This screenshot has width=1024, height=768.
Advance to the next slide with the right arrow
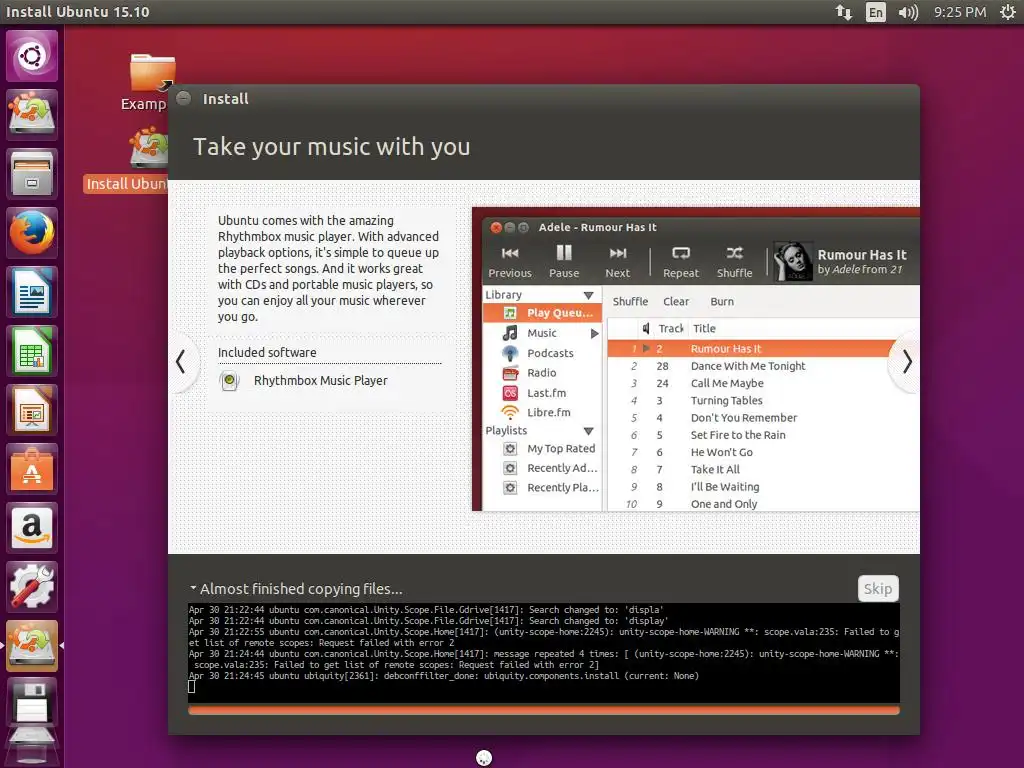point(906,361)
